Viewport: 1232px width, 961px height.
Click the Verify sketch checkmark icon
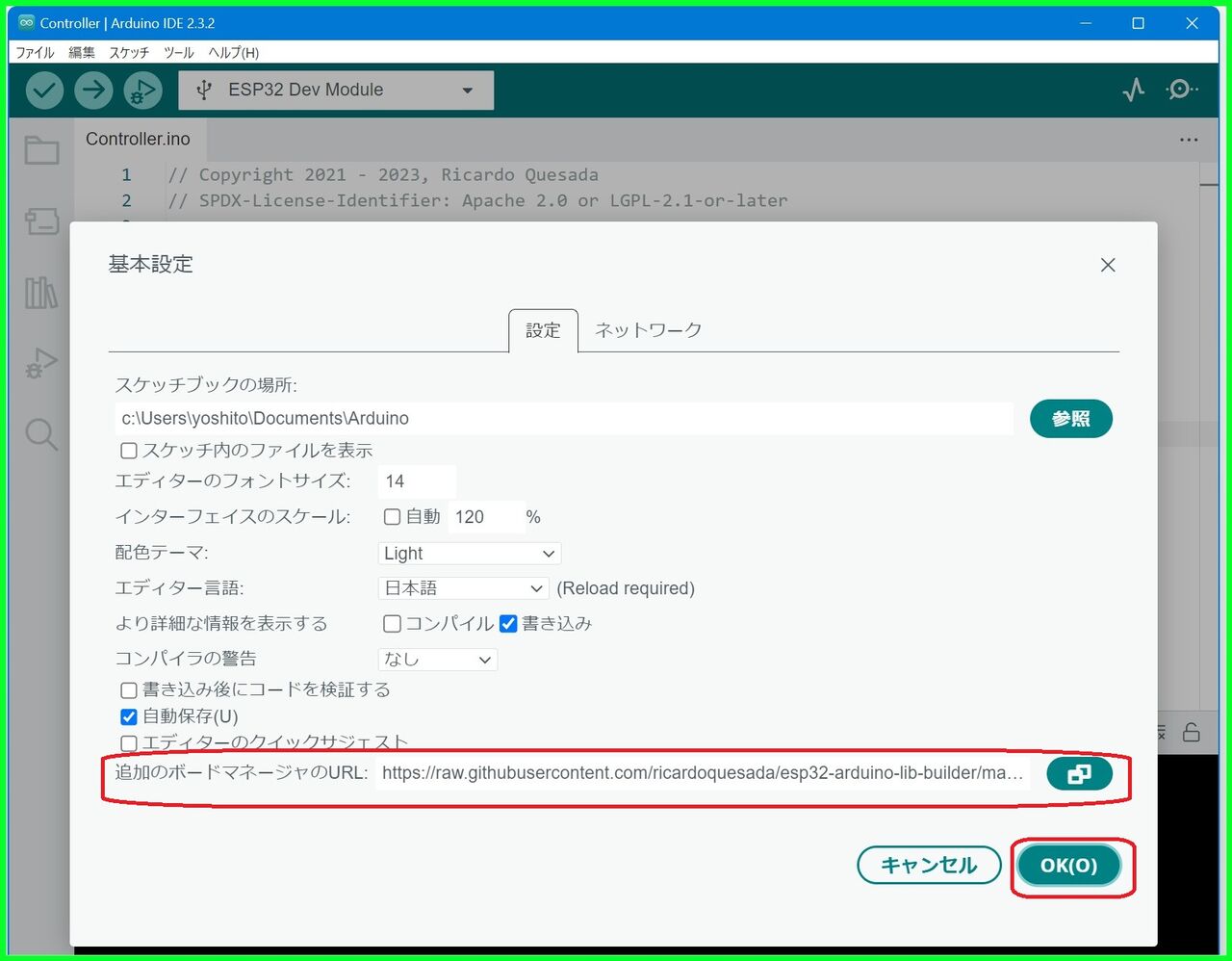point(42,90)
